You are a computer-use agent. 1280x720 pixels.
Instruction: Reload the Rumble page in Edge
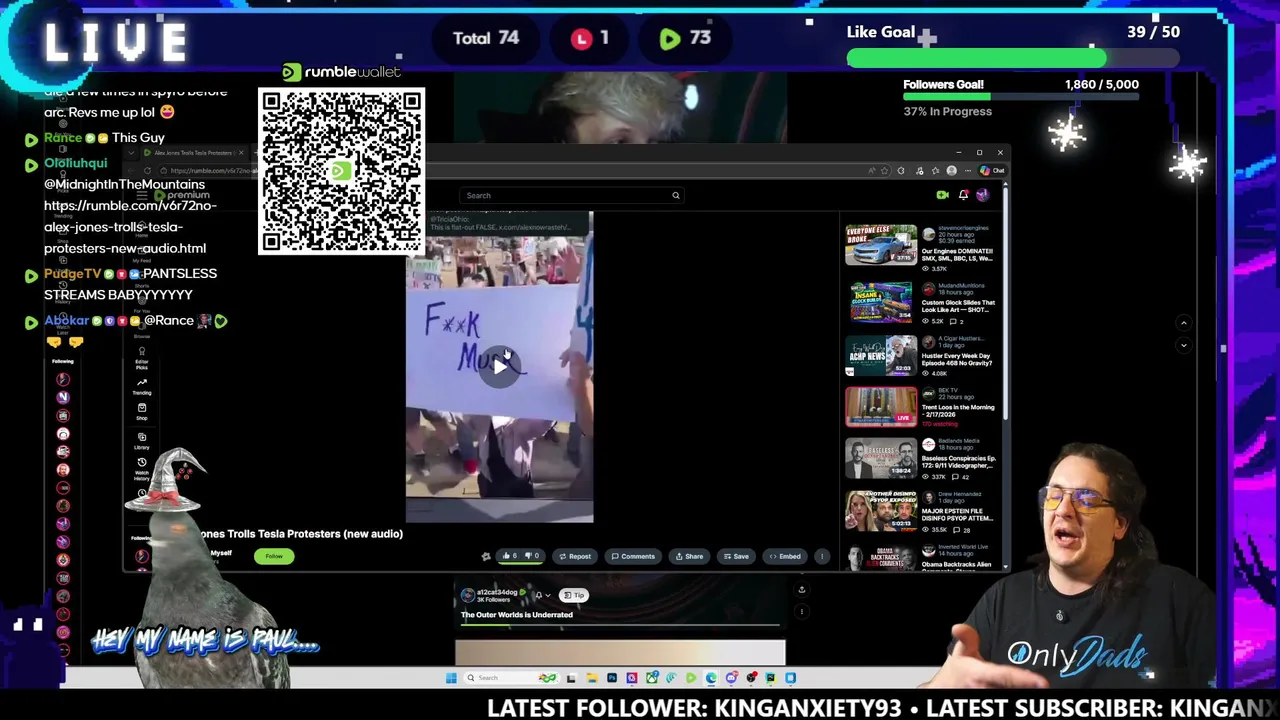pyautogui.click(x=147, y=170)
